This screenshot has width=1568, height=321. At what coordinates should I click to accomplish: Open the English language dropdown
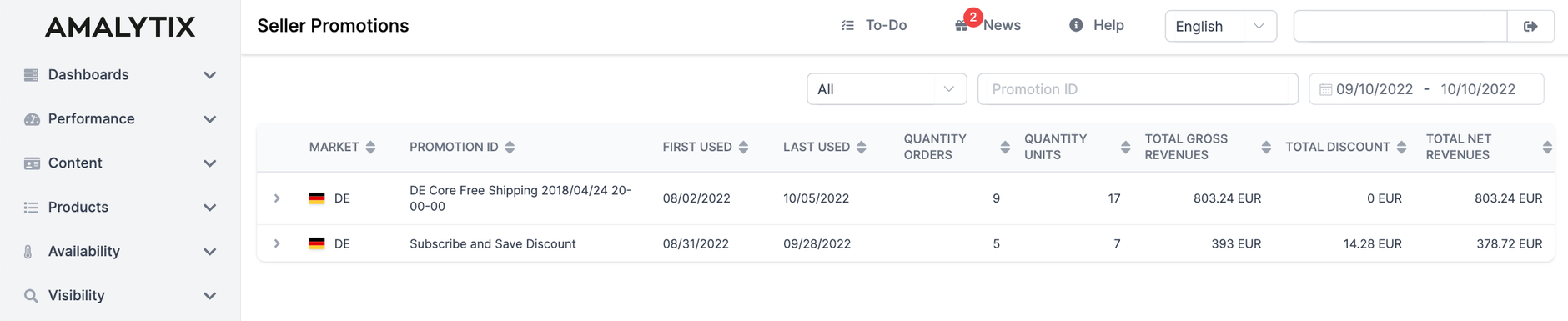[1220, 26]
